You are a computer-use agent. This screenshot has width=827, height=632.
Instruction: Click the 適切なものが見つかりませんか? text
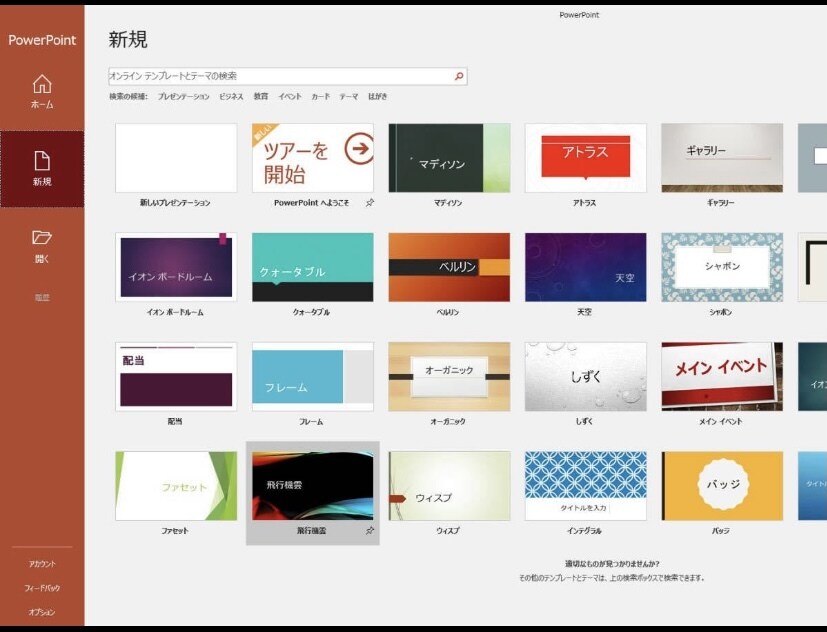tap(612, 564)
